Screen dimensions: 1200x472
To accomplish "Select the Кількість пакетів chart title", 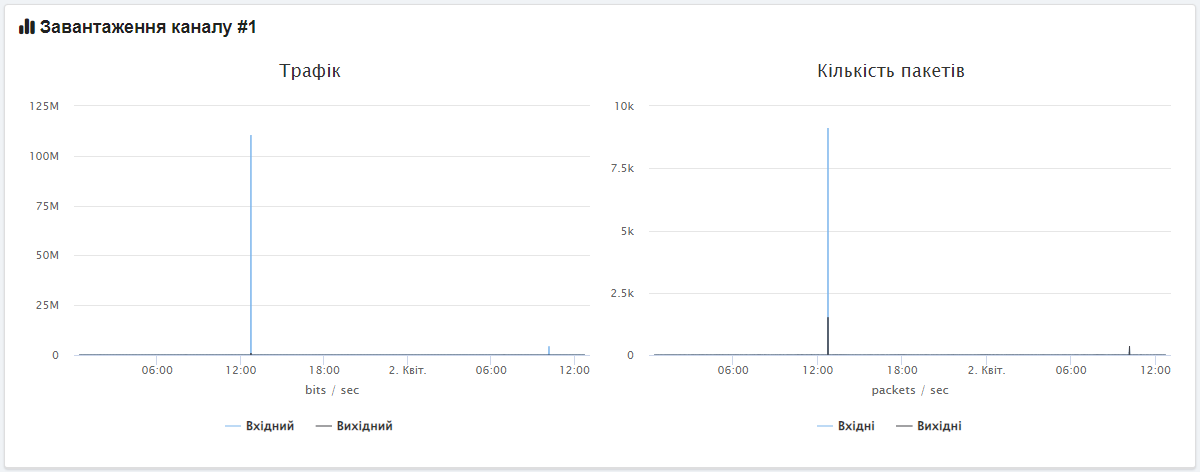I will (x=890, y=71).
